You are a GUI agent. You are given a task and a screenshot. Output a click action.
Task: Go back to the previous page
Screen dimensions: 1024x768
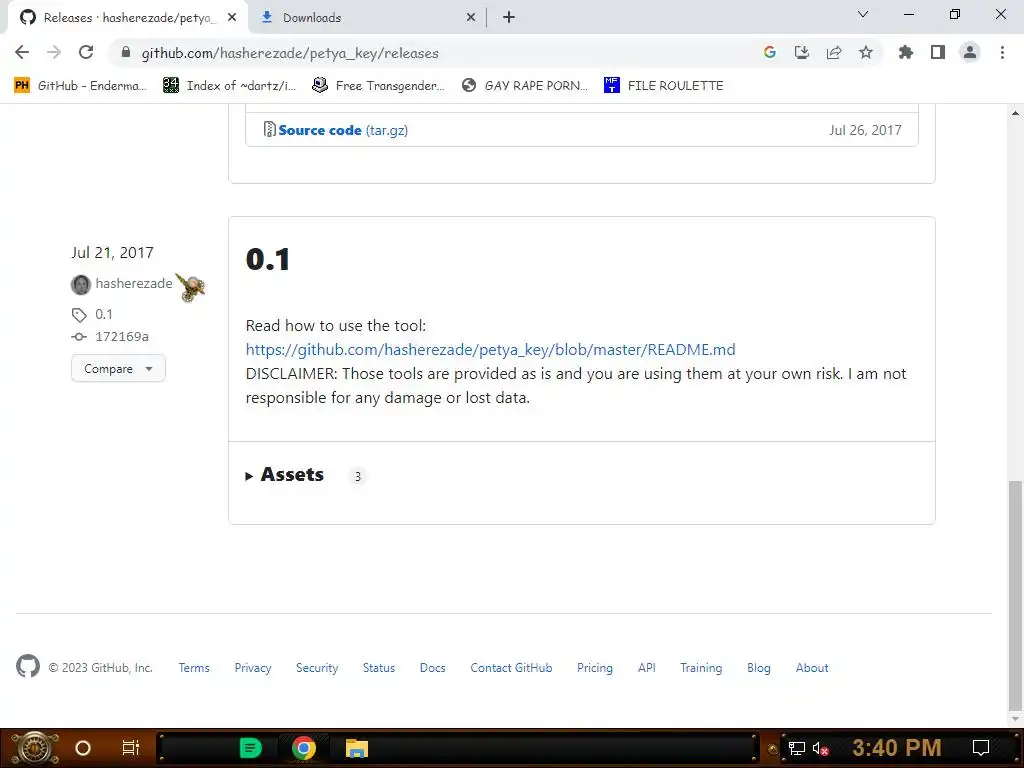[x=22, y=52]
